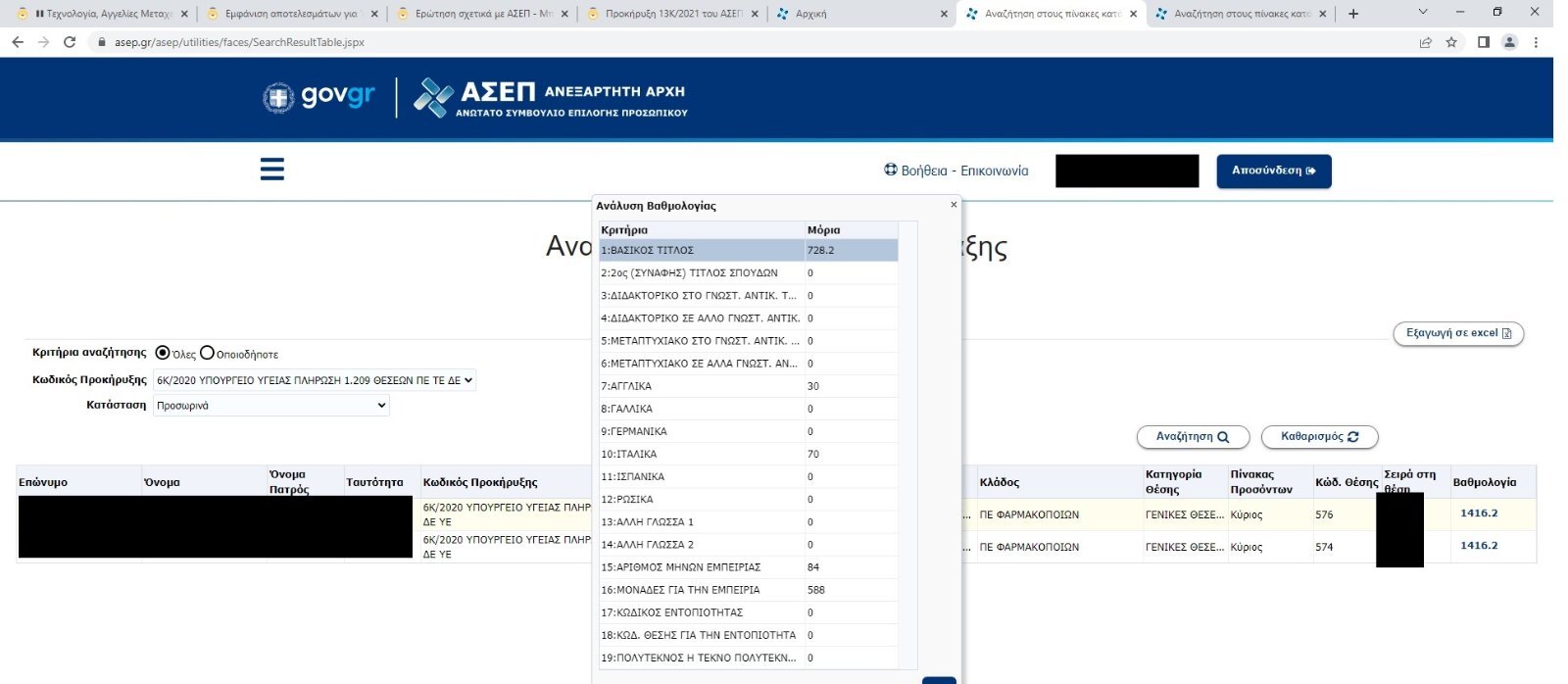Select row 15:ΑΡΙΘΜΟΣ ΜΗΝΩΝ ΕΜΠΕΙΡΙΑΣ
The width and height of the screenshot is (1568, 684).
pyautogui.click(x=749, y=567)
